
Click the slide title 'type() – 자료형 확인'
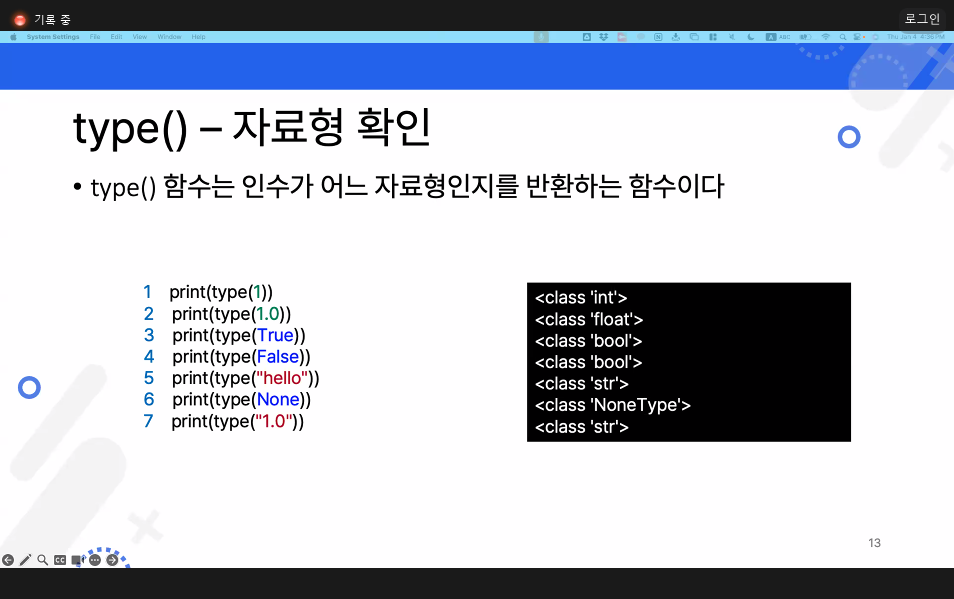(252, 128)
